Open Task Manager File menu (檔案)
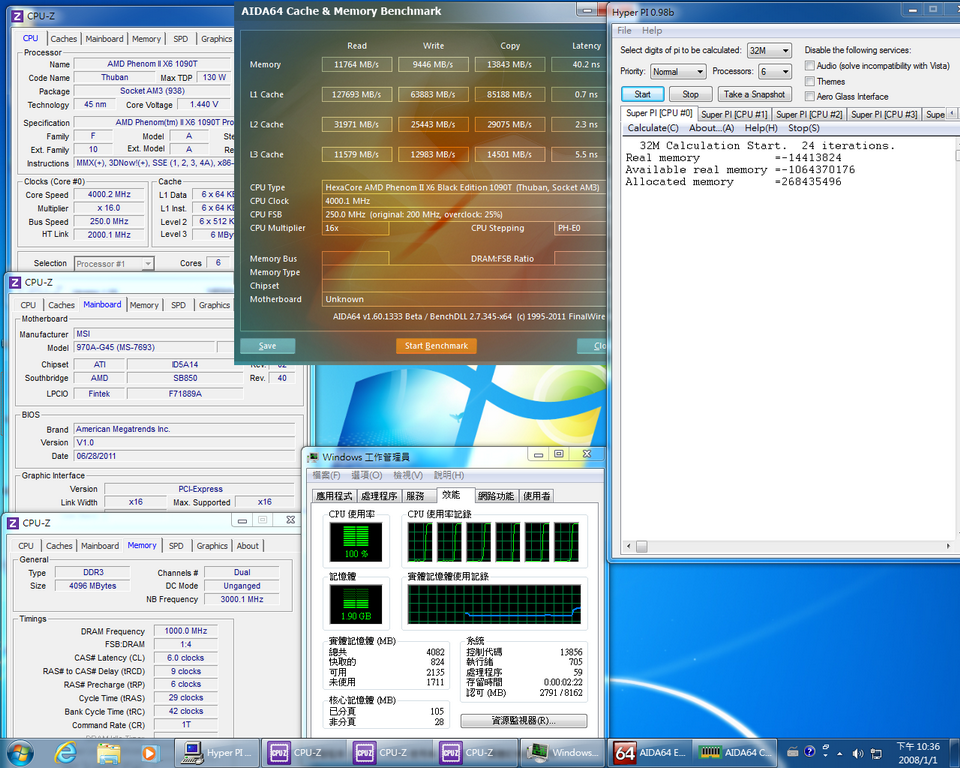960x768 pixels. tap(326, 475)
